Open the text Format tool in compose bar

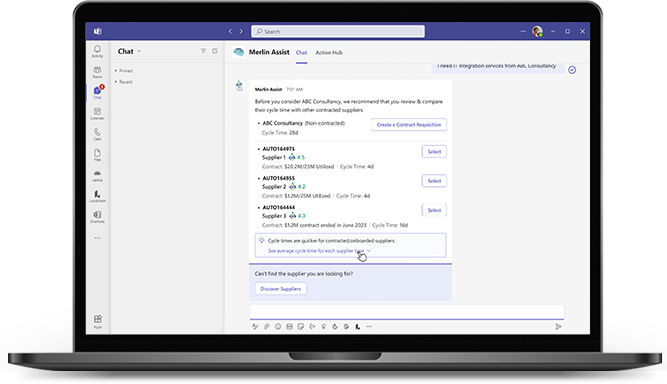255,327
